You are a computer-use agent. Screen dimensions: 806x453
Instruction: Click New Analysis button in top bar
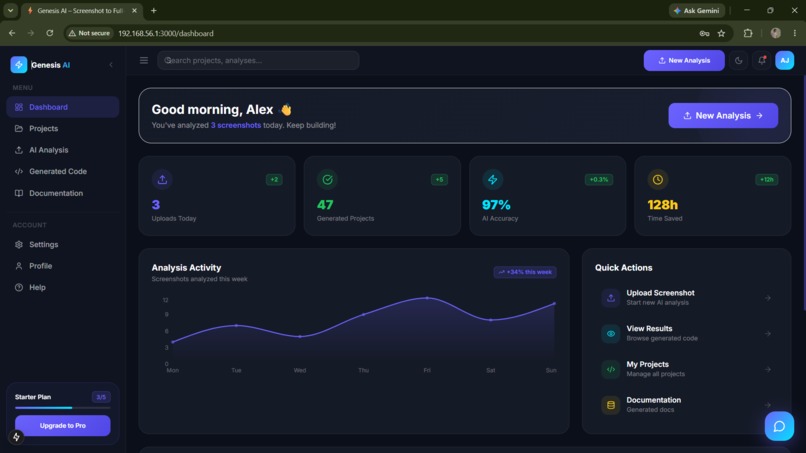click(684, 60)
